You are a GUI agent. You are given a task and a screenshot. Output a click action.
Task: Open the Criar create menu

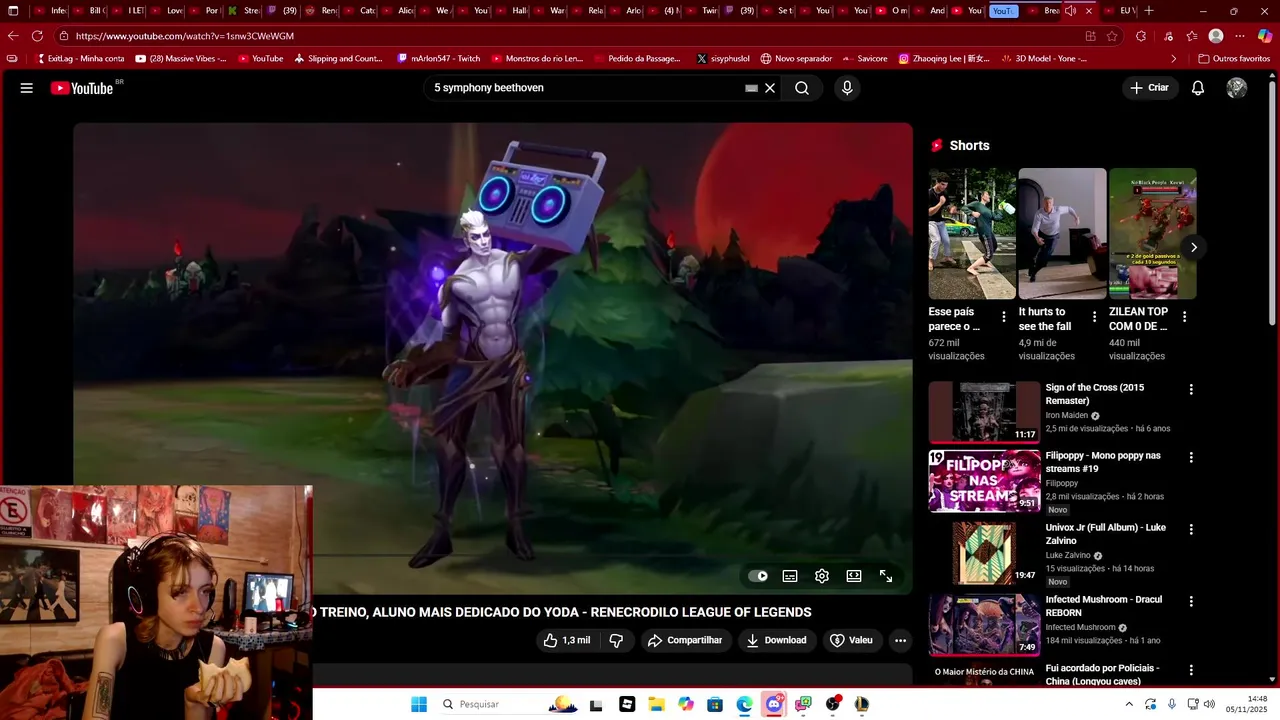(1149, 88)
